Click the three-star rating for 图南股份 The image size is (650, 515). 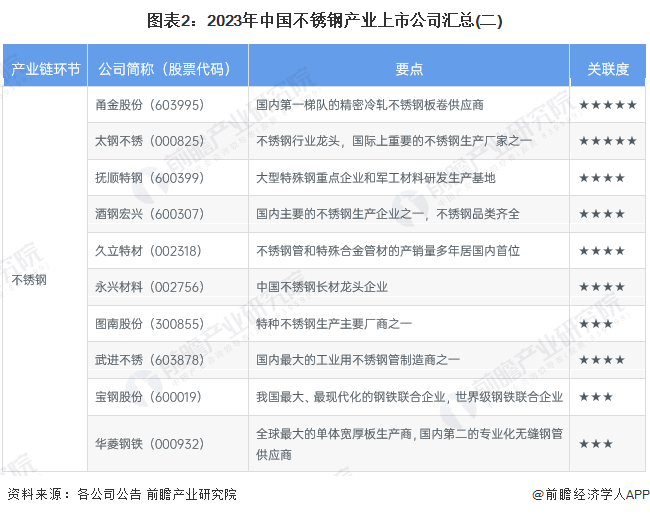596,324
